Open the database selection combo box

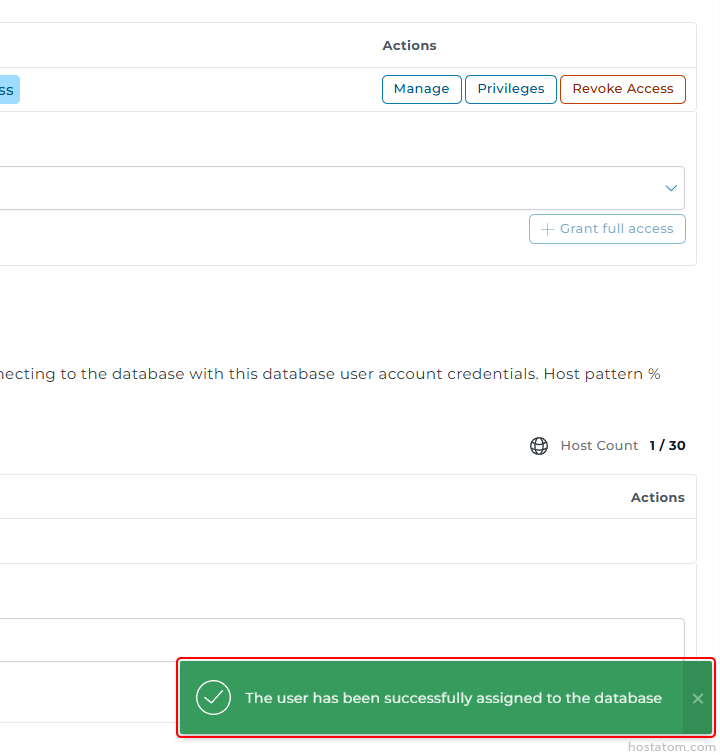341,188
